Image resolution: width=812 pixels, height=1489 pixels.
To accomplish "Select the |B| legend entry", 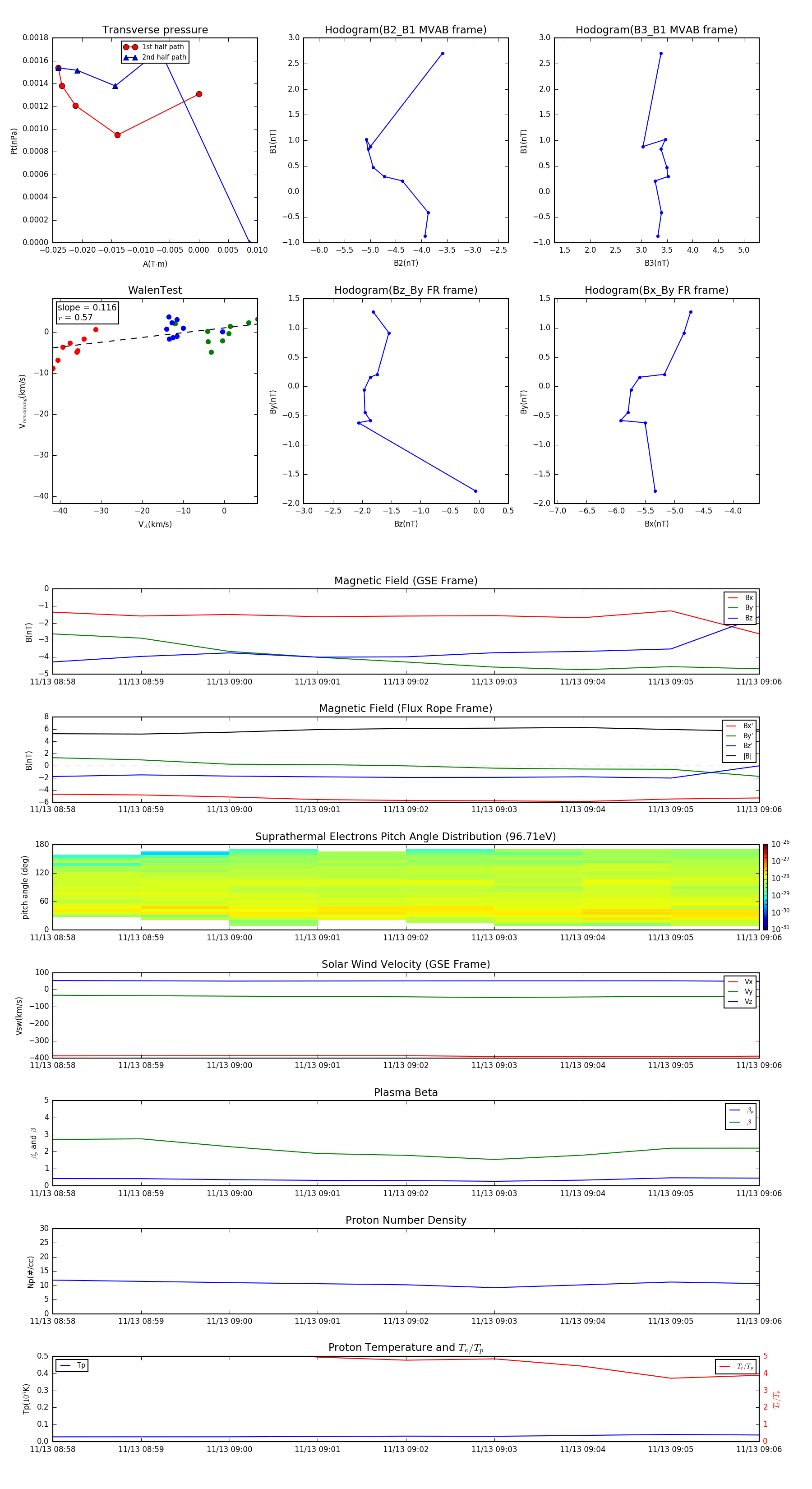I will (740, 756).
